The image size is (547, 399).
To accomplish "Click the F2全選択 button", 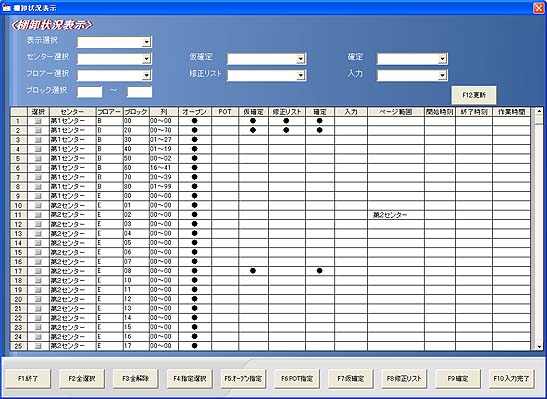I will 82,378.
